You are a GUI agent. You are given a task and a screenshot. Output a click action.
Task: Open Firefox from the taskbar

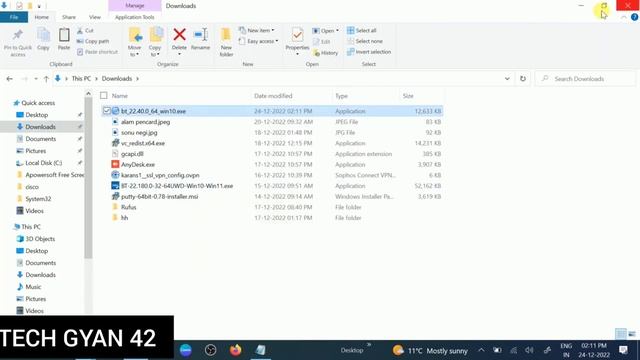pyautogui.click(x=236, y=350)
